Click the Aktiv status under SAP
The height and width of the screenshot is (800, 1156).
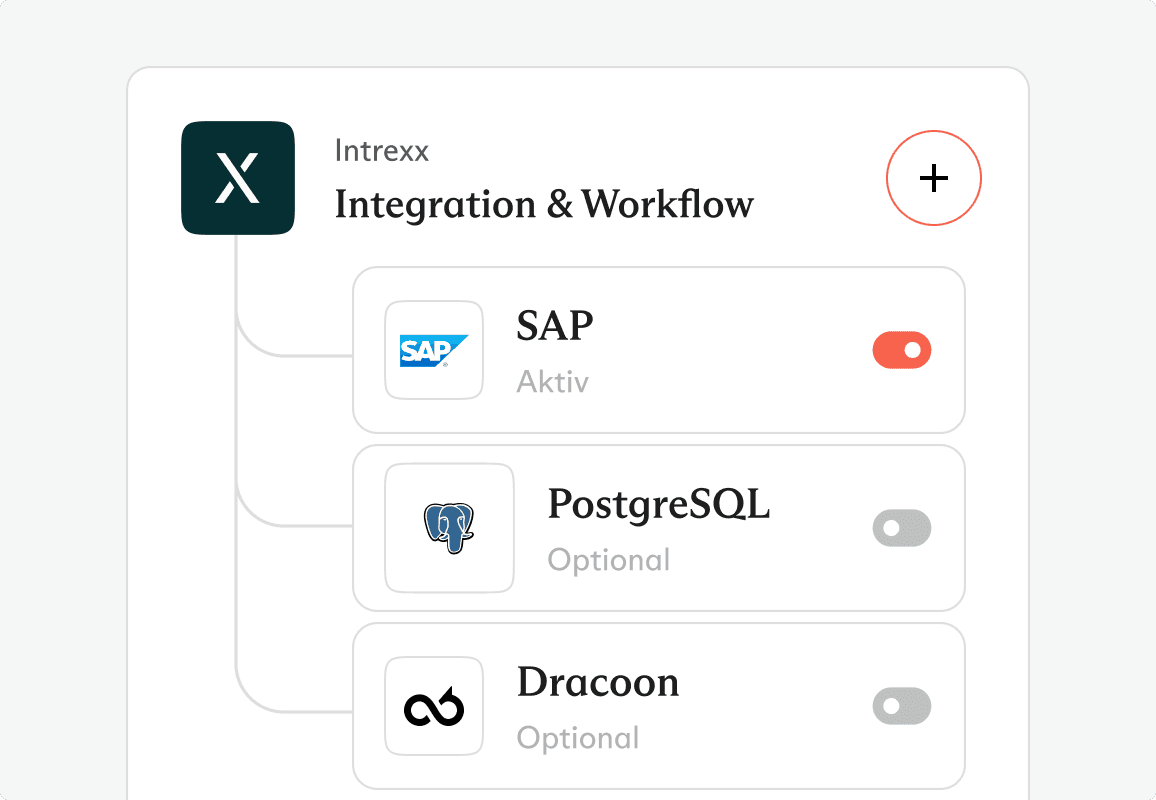tap(553, 382)
